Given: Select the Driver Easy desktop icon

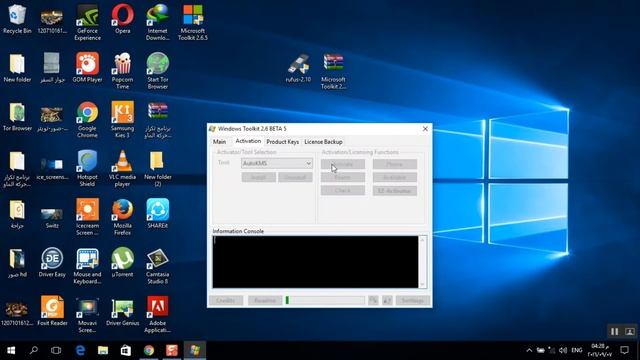Looking at the screenshot, I should pos(52,262).
